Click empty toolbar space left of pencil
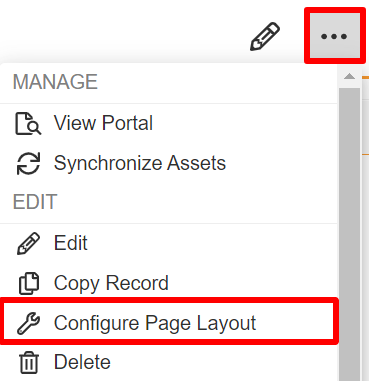The image size is (369, 381). [x=123, y=33]
